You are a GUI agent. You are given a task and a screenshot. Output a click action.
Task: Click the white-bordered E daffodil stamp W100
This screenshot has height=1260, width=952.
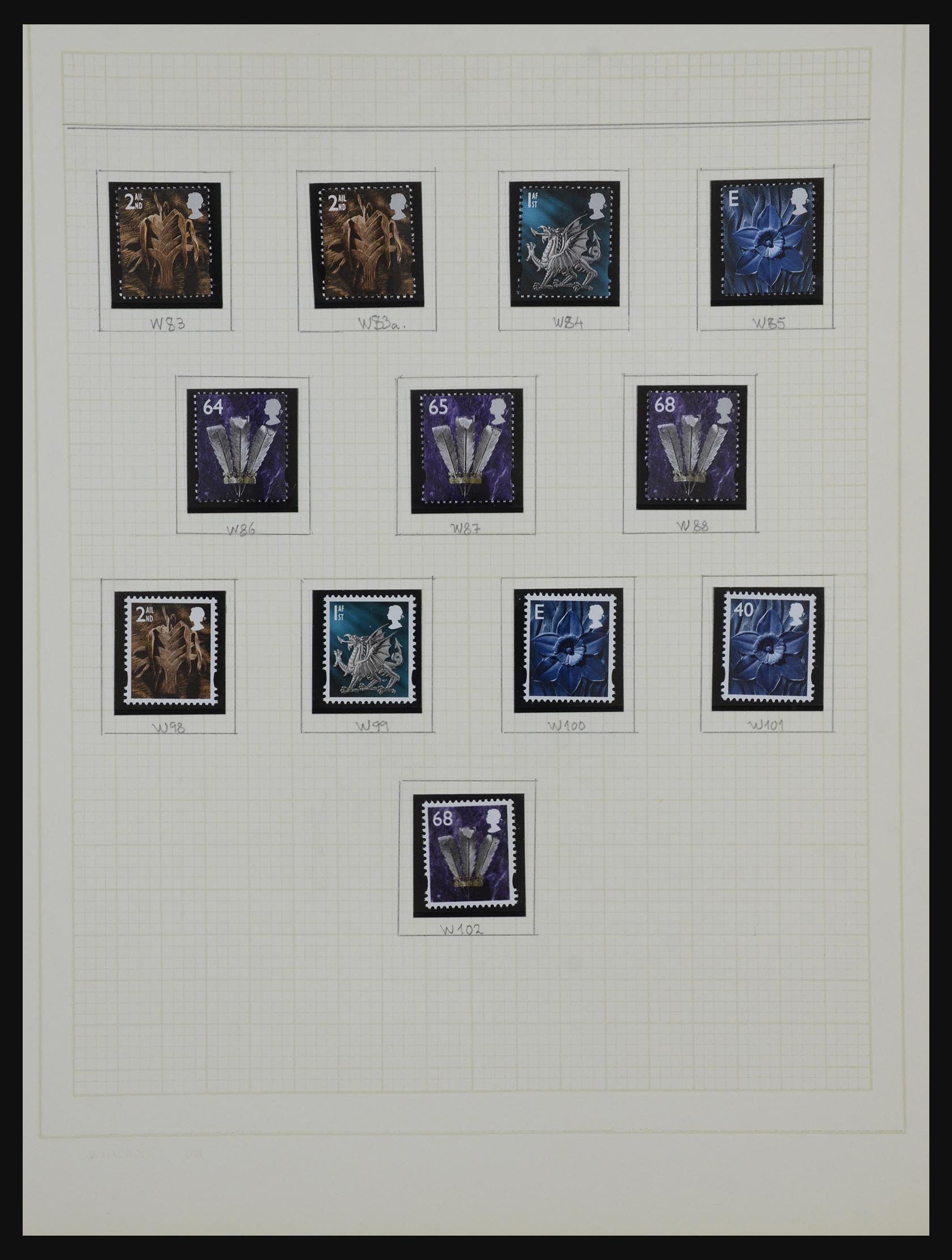(568, 650)
